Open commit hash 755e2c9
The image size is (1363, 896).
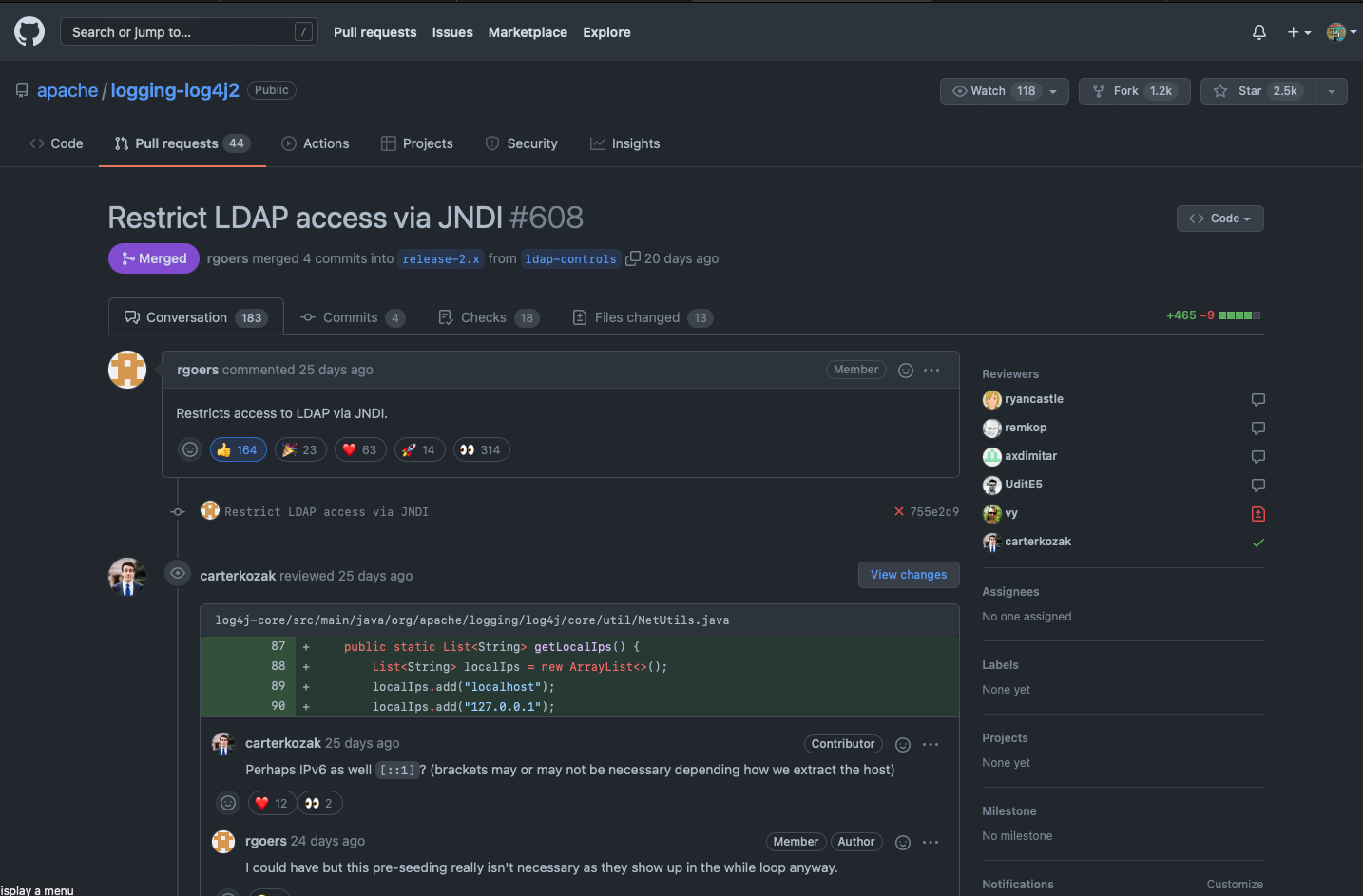(934, 512)
